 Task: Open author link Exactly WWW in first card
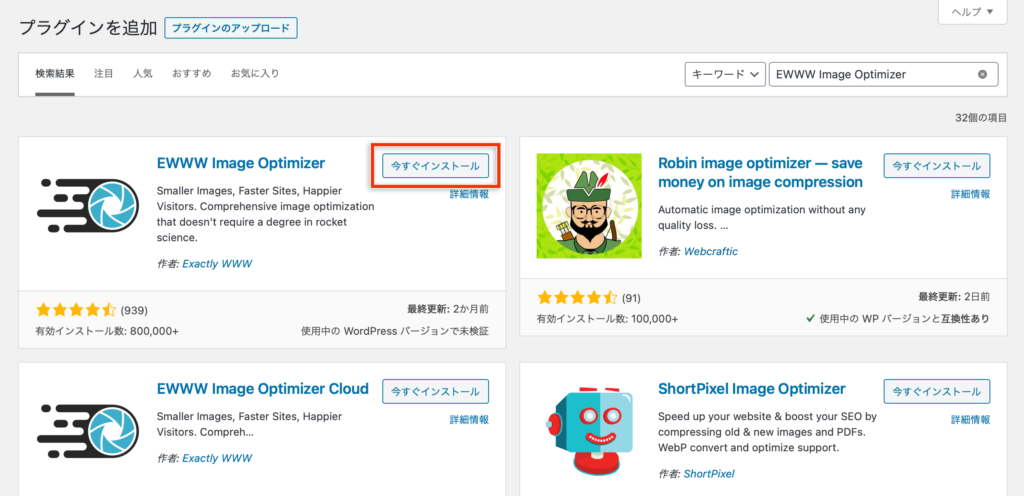tap(217, 264)
